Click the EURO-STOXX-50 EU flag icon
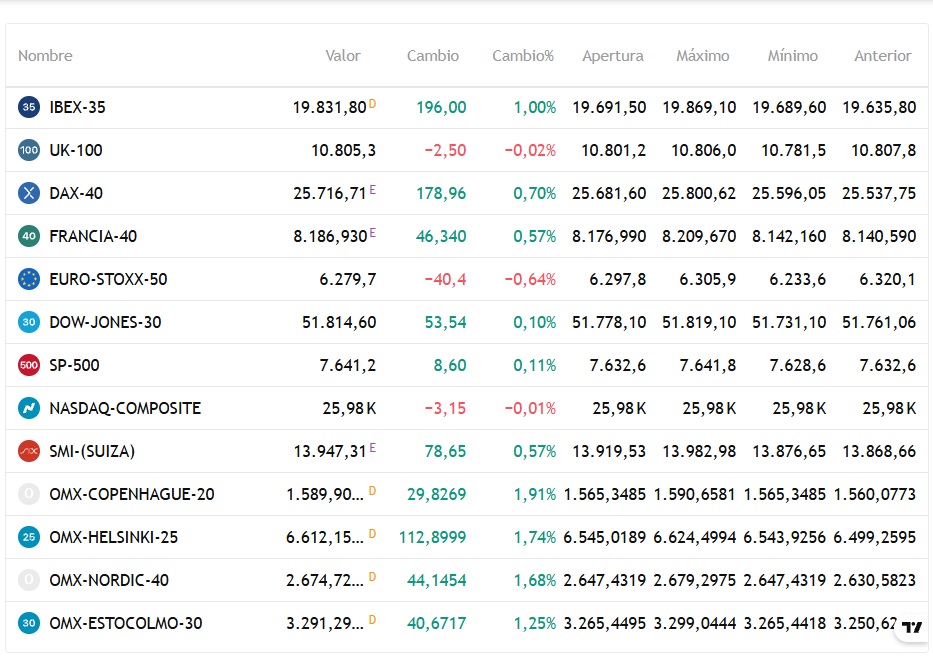This screenshot has width=933, height=656. pos(29,279)
